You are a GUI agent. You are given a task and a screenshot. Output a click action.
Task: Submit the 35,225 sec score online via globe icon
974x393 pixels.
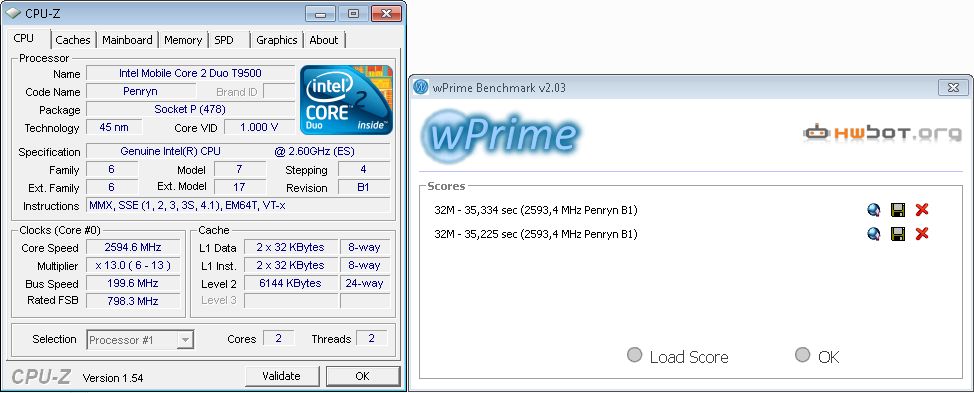(x=874, y=233)
